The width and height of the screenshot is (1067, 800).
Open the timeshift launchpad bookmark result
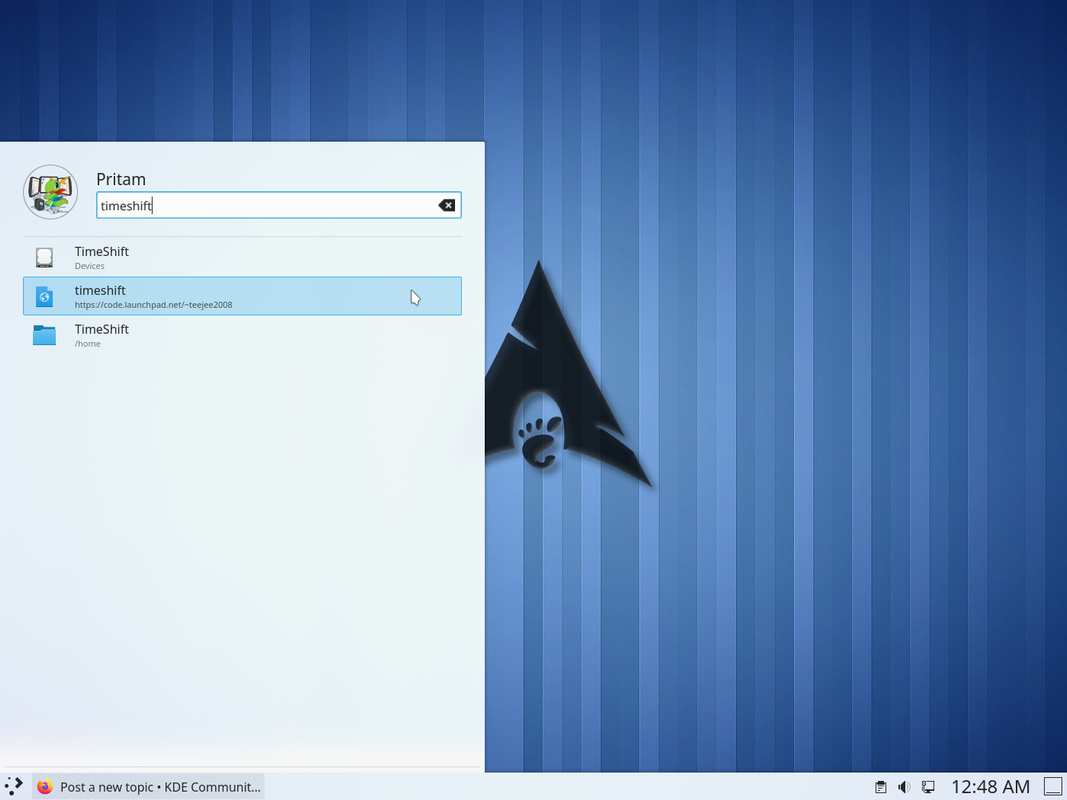click(x=242, y=296)
